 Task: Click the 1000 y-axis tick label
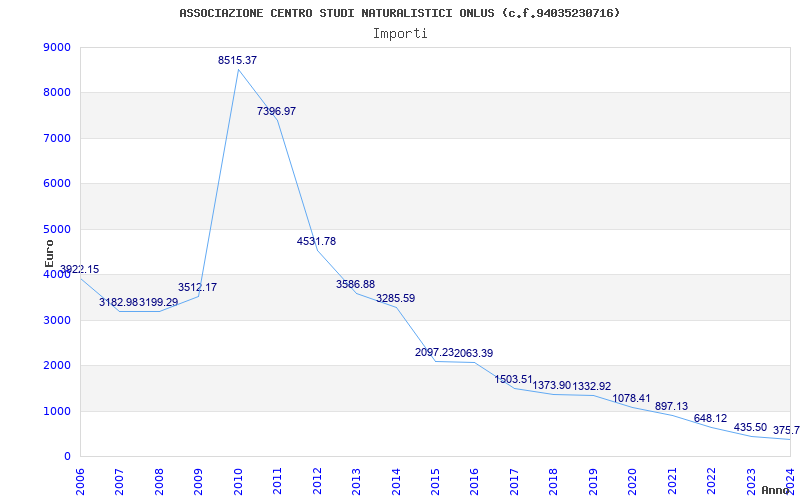[x=55, y=411]
